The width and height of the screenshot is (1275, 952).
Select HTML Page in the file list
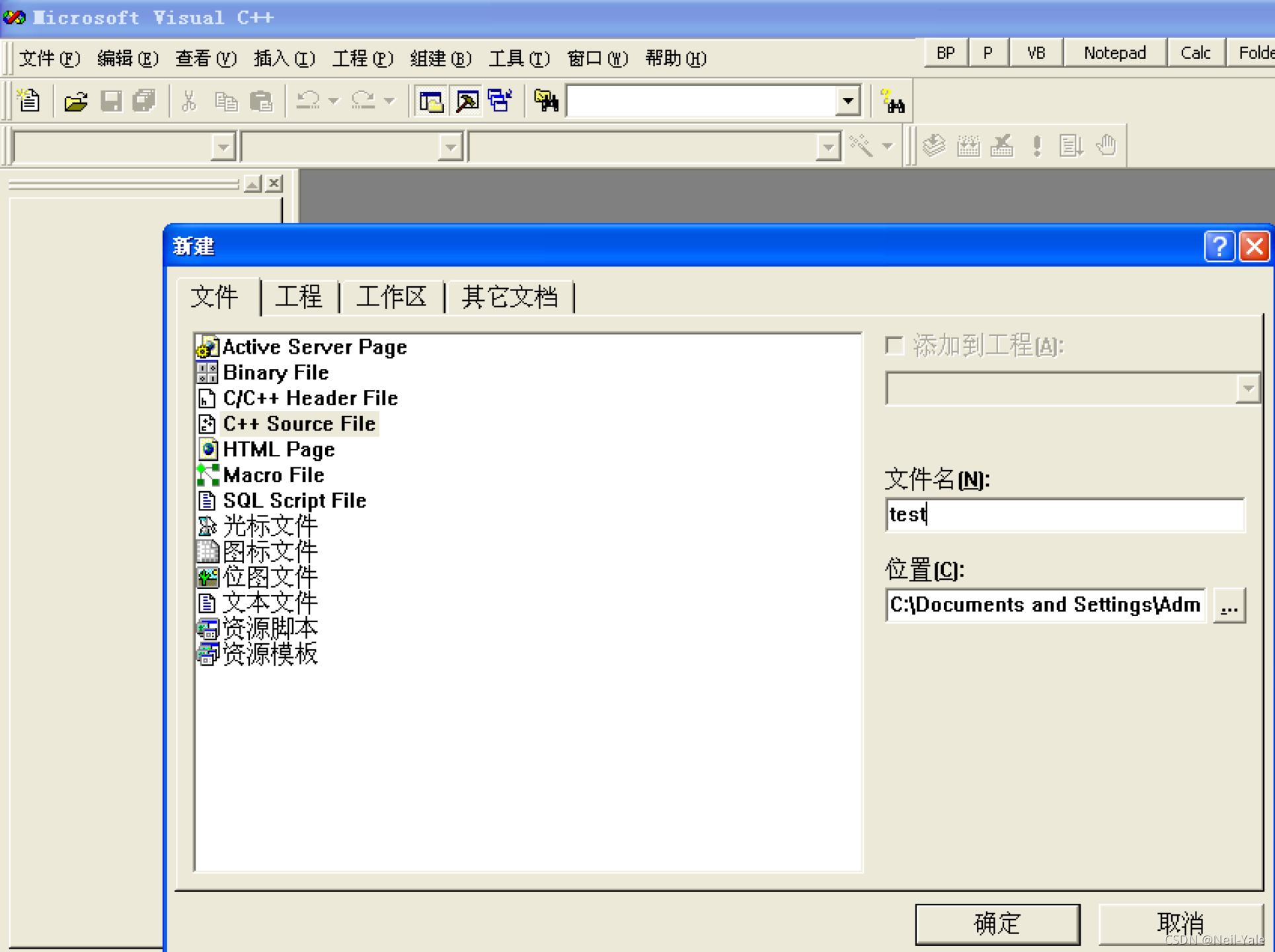click(x=278, y=450)
